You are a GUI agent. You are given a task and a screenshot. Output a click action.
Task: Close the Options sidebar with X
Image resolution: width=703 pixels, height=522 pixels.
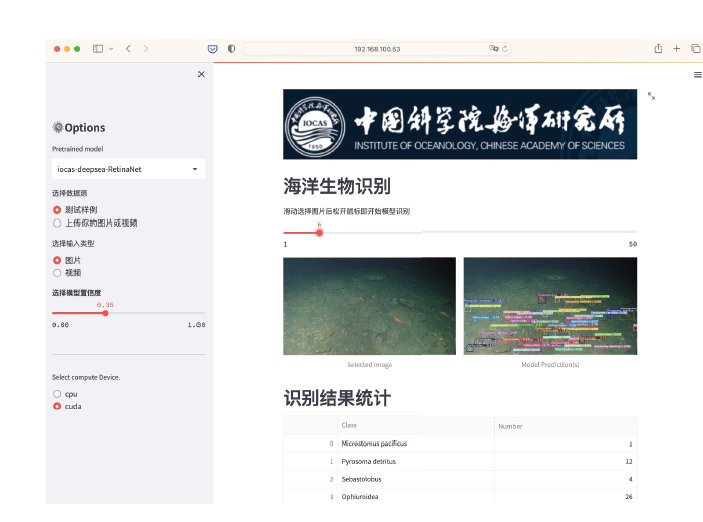[201, 74]
